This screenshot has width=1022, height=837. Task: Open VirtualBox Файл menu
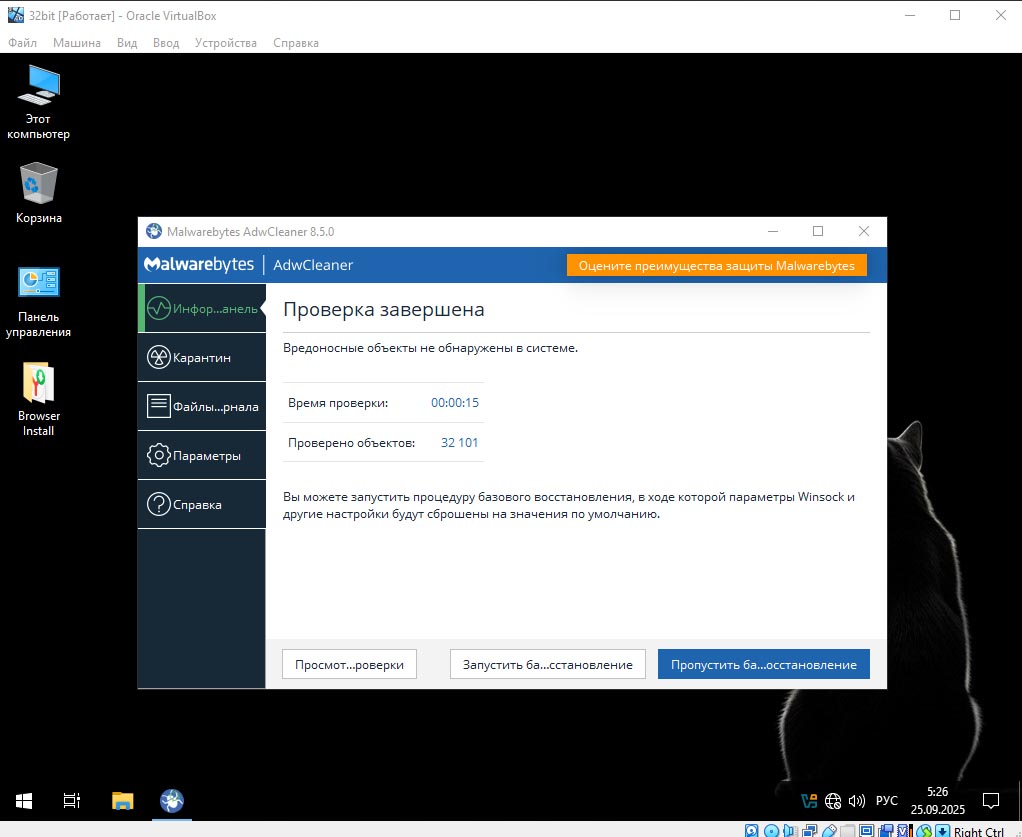coord(22,43)
